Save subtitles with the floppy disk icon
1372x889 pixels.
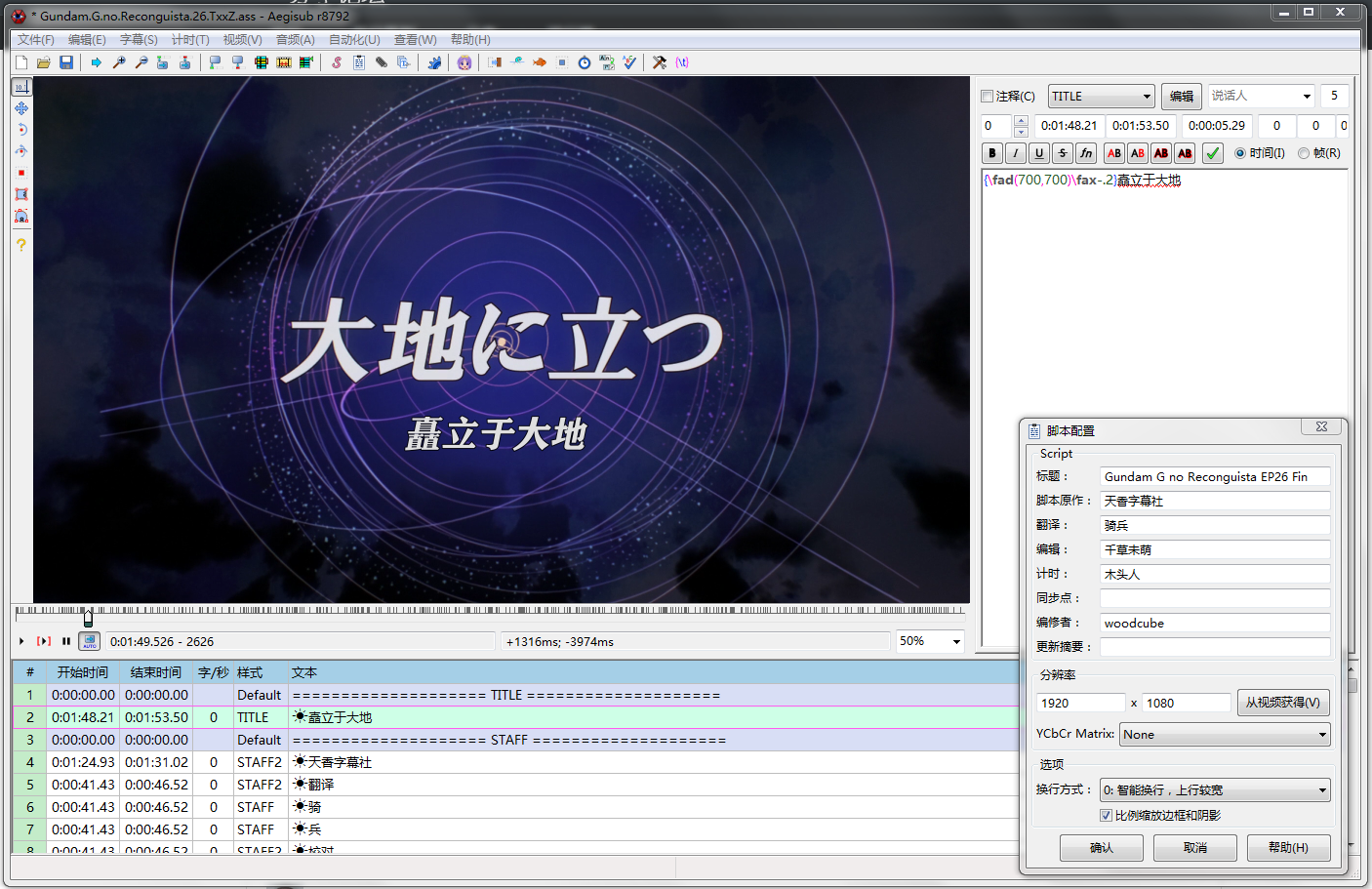(x=66, y=62)
